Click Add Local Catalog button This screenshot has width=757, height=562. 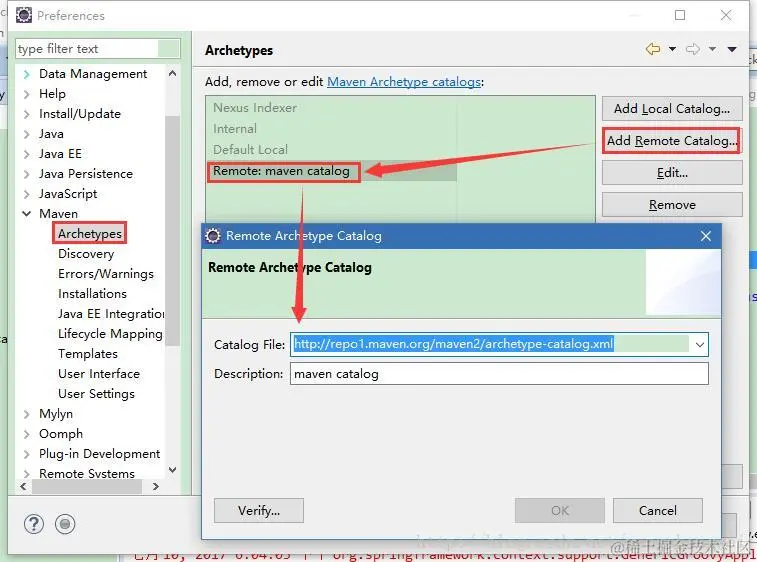pyautogui.click(x=672, y=109)
